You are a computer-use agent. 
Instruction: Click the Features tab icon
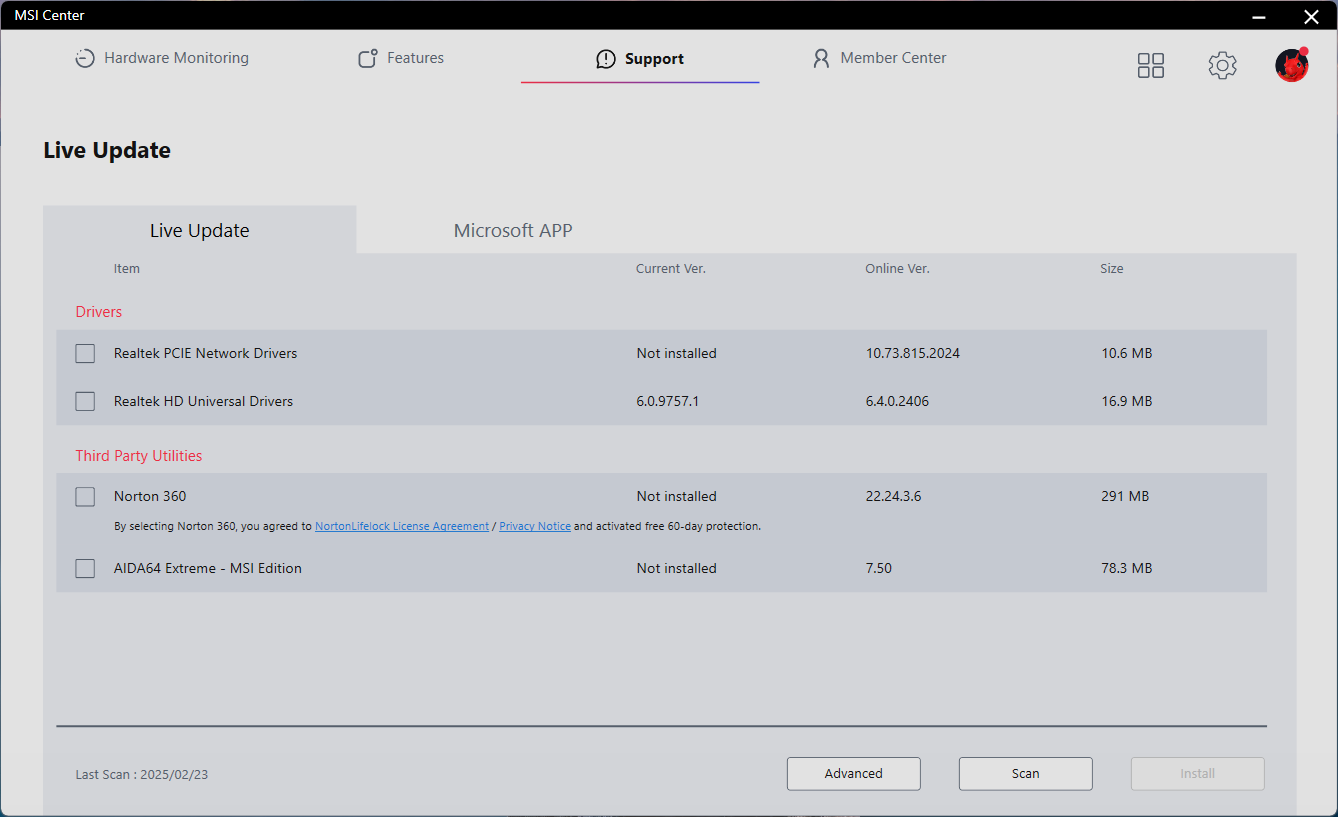(x=368, y=58)
